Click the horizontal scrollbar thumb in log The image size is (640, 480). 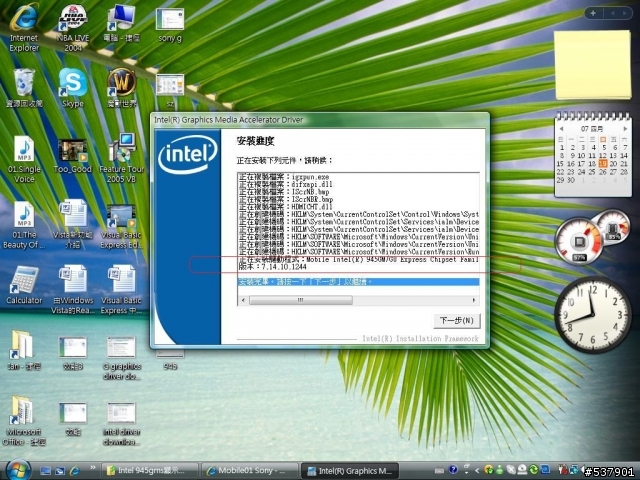click(301, 300)
